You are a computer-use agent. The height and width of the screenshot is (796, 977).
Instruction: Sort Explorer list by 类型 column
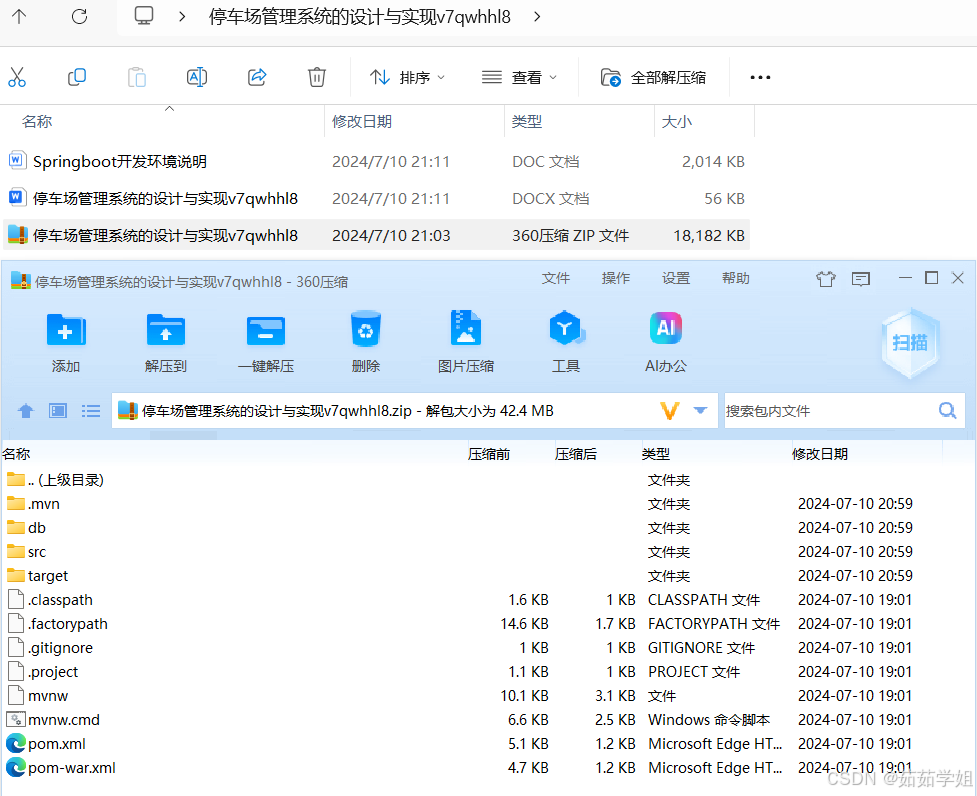tap(527, 121)
